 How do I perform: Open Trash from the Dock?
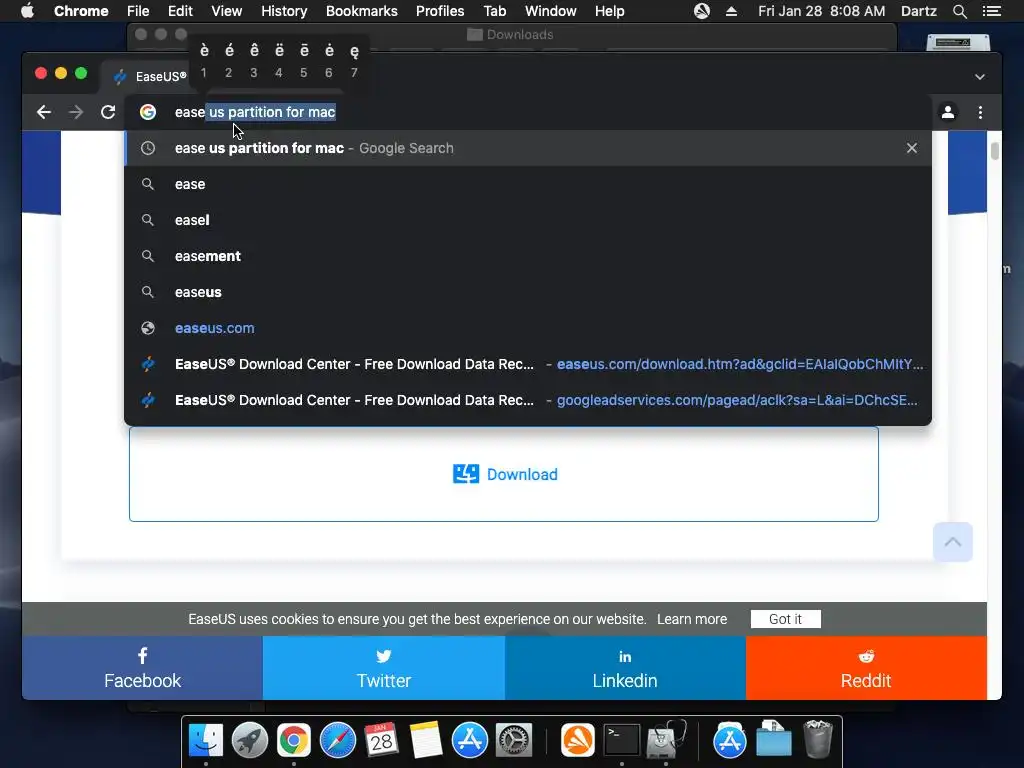point(818,741)
